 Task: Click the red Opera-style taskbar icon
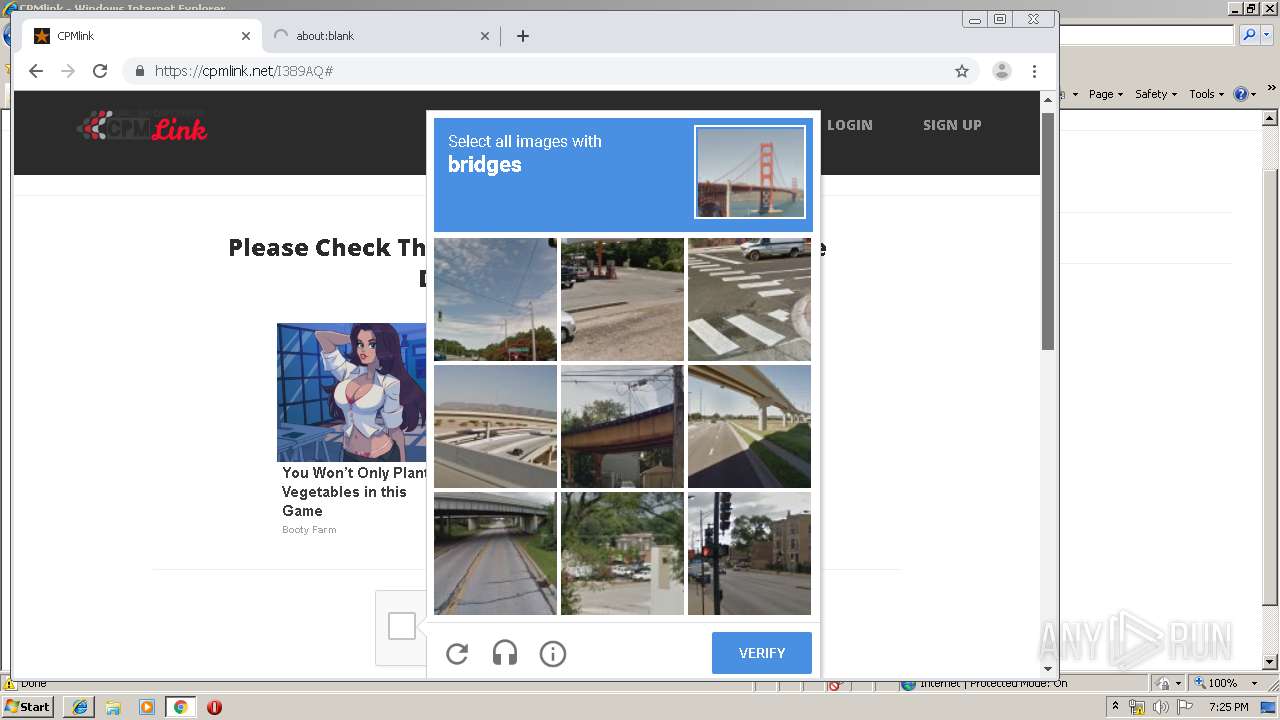[214, 707]
